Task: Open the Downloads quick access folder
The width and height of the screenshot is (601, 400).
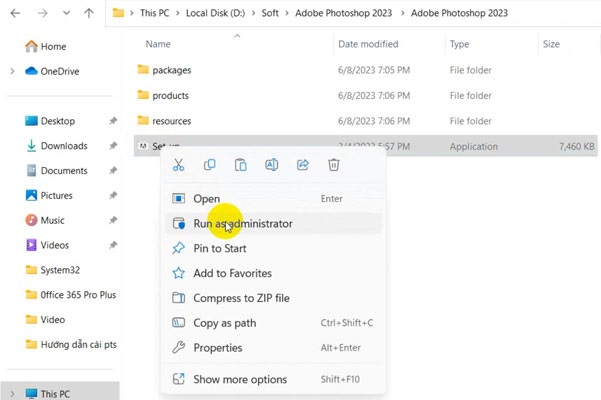Action: click(63, 146)
